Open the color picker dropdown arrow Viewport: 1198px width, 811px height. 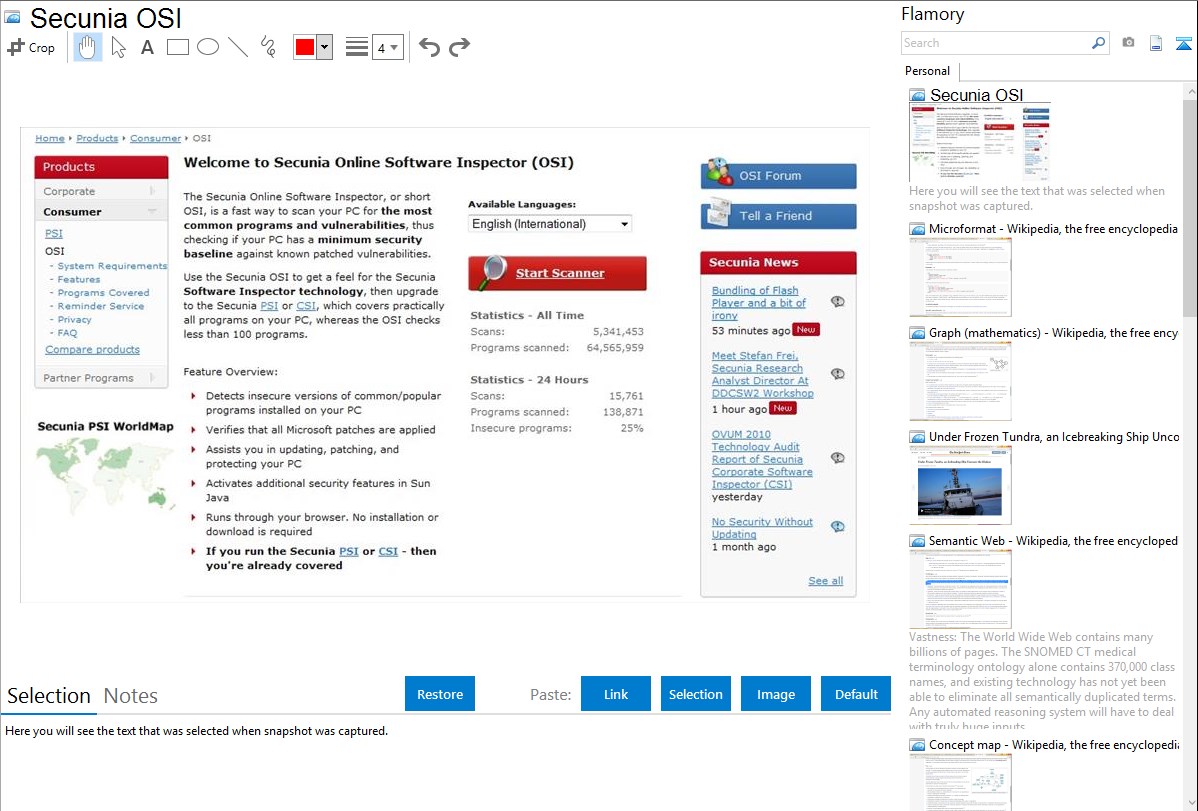[324, 47]
